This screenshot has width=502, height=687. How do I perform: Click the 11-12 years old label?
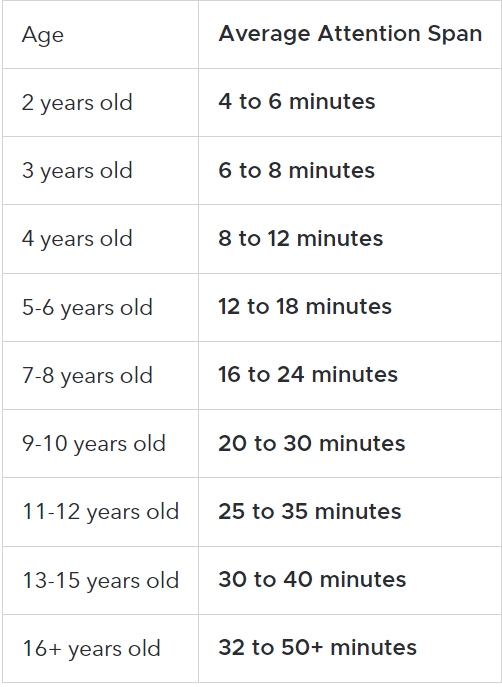101,512
